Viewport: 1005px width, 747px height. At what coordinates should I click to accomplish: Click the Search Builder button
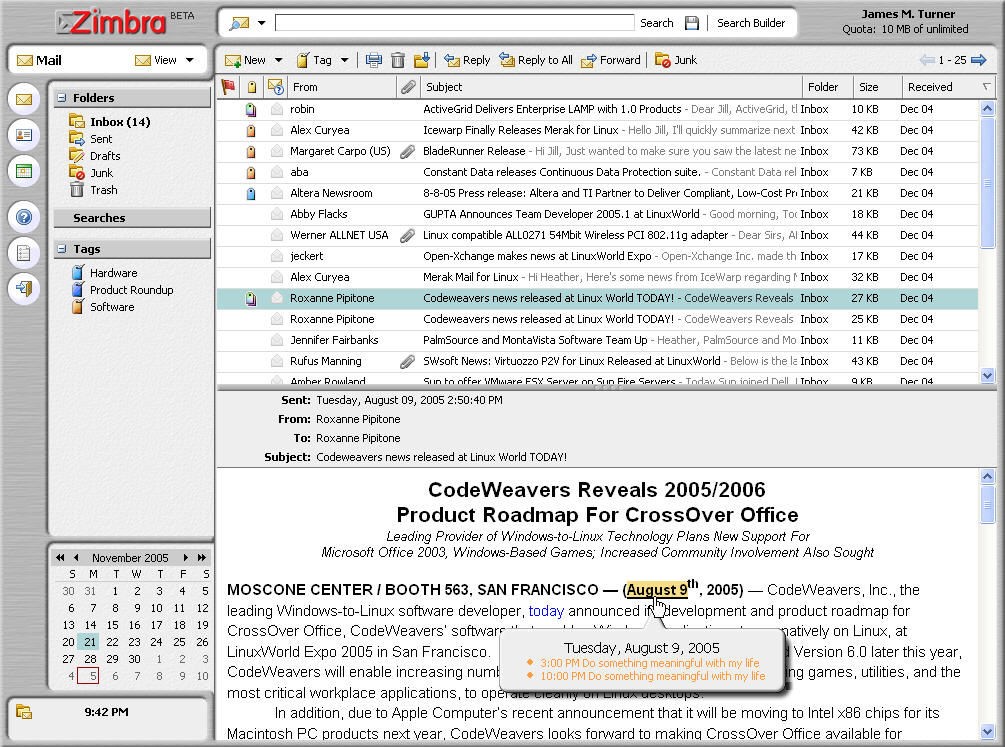(x=750, y=23)
